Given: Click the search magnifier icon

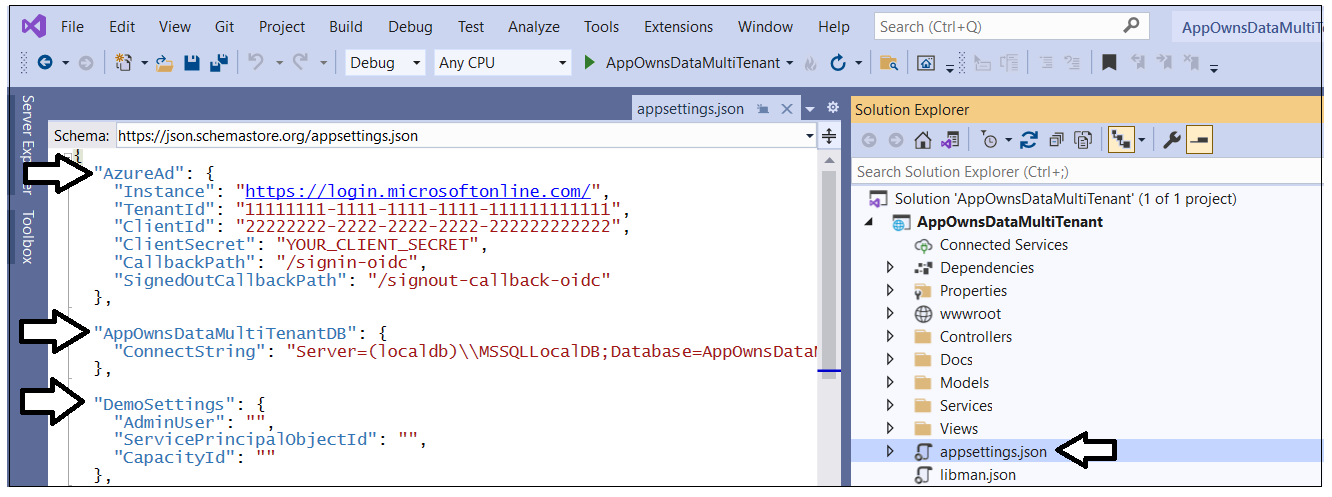Looking at the screenshot, I should (1131, 26).
